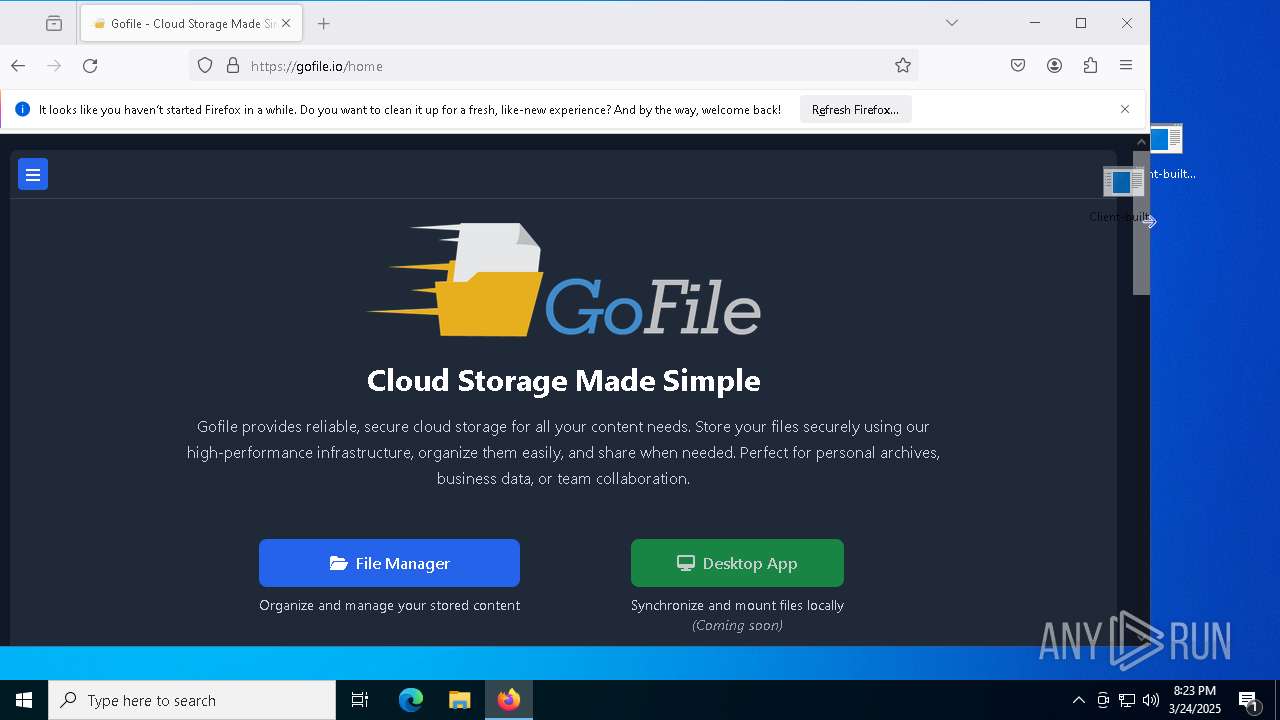View site security lock info
Image resolution: width=1280 pixels, height=720 pixels.
(x=233, y=66)
